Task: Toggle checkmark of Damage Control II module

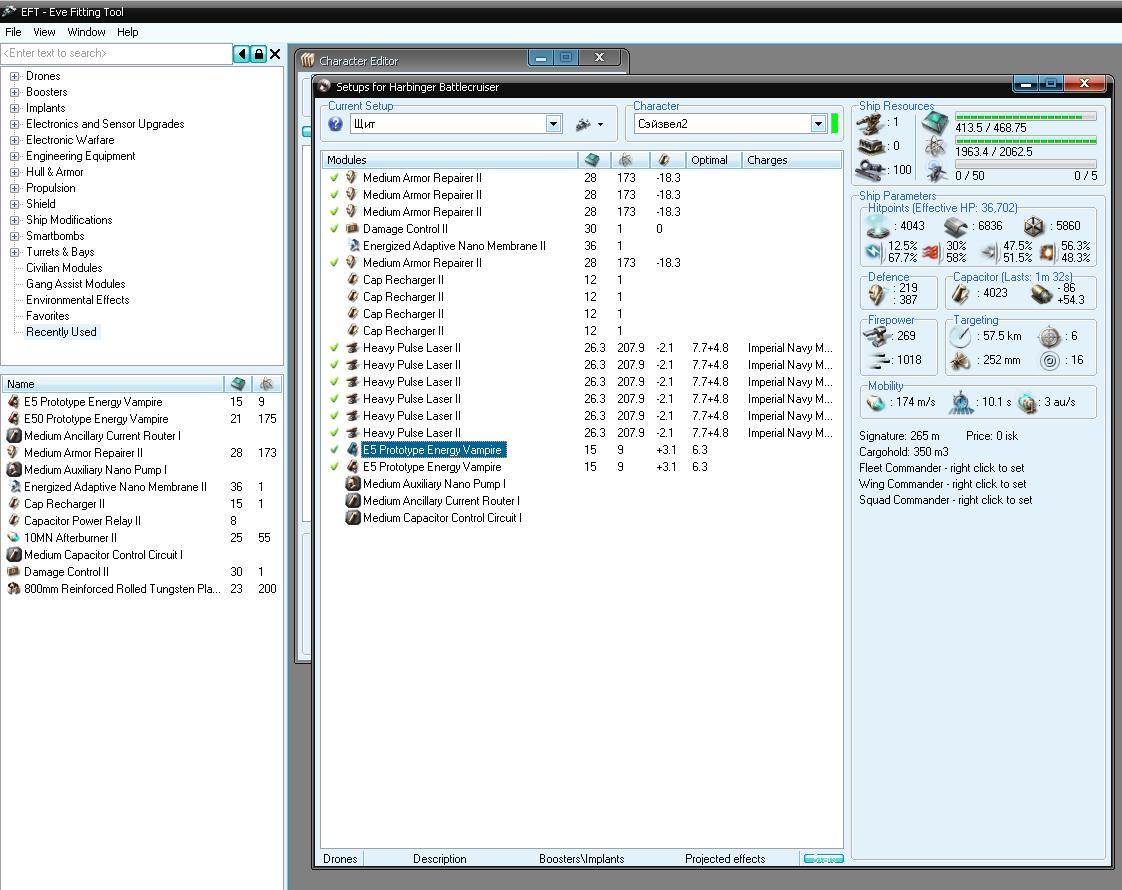Action: tap(334, 229)
